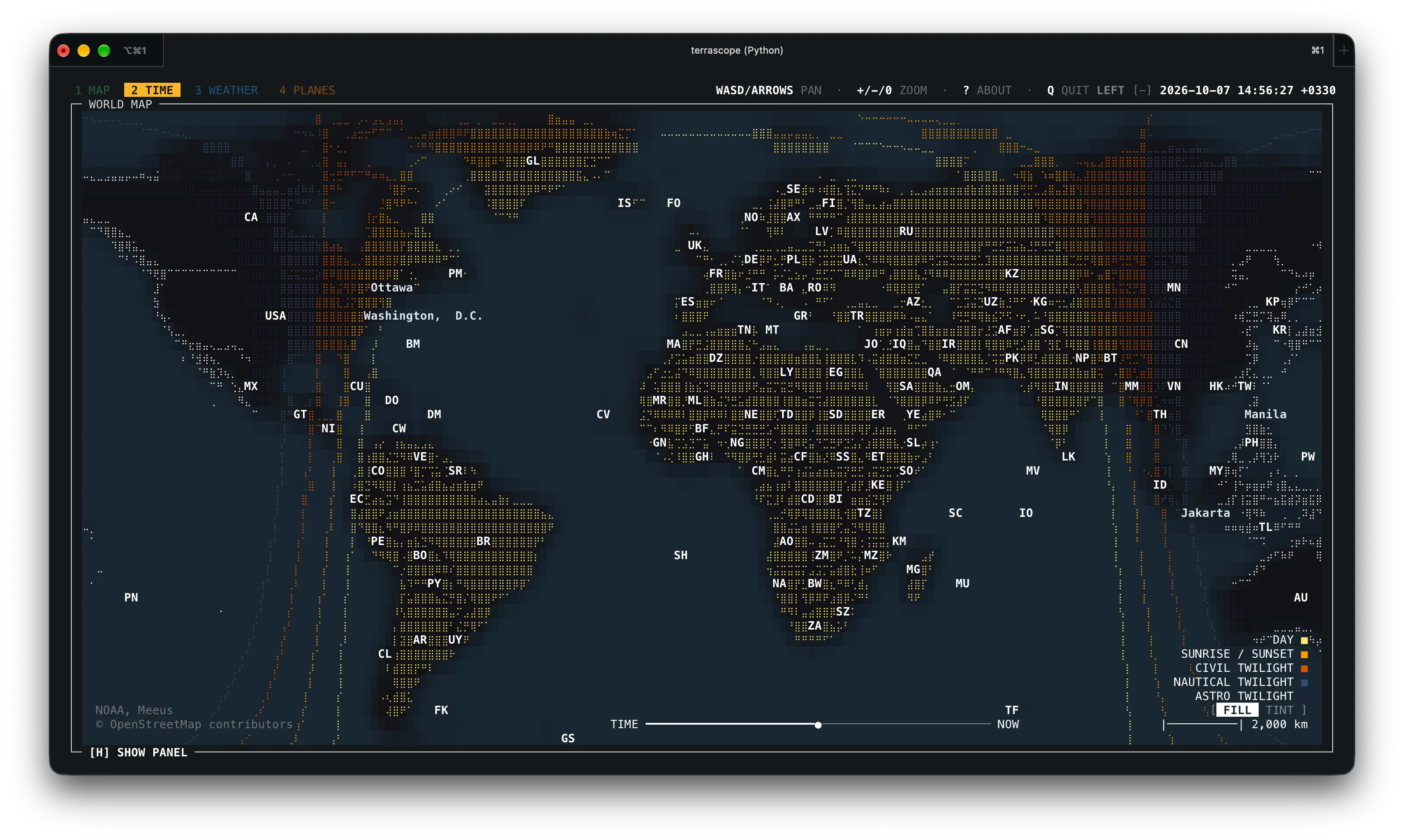This screenshot has height=840, width=1404.
Task: Click the WASD/ARROWS PAN hint
Action: (x=768, y=90)
